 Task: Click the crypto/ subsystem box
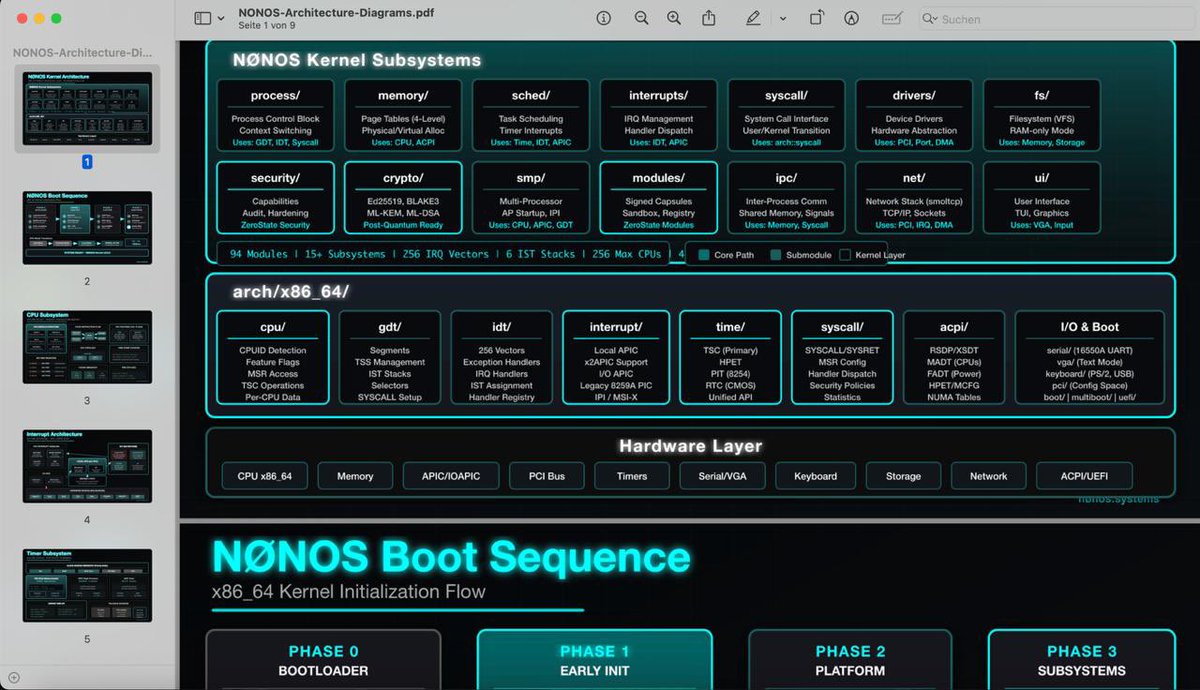(x=403, y=198)
